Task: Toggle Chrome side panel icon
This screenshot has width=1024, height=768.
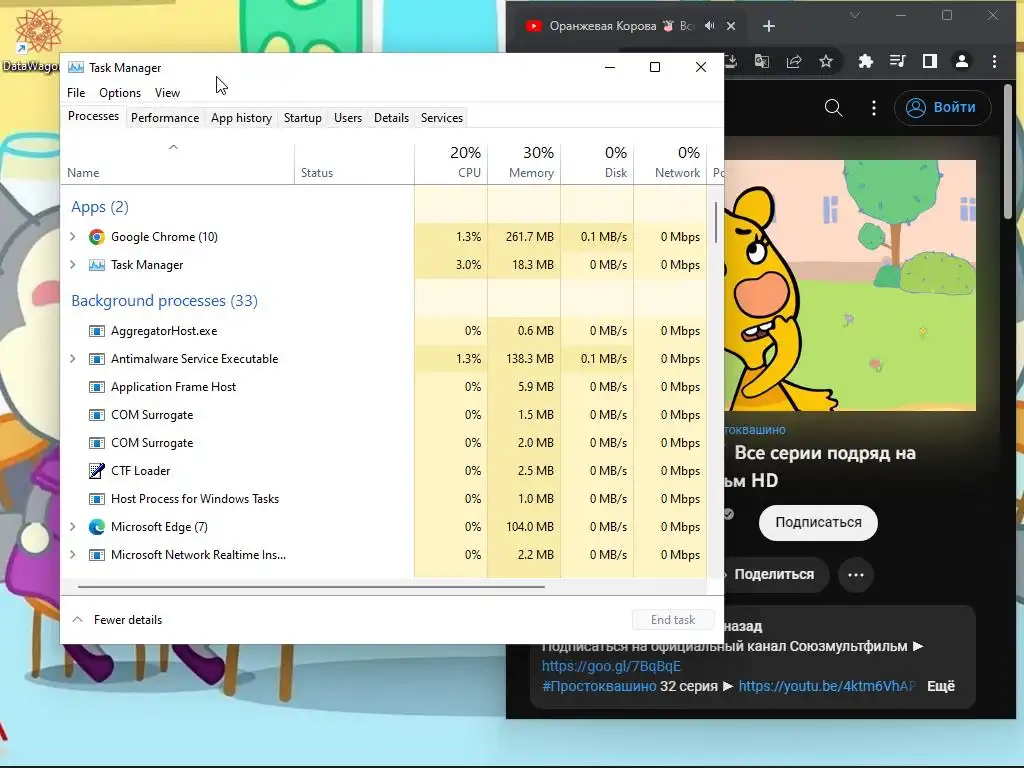Action: coord(929,61)
